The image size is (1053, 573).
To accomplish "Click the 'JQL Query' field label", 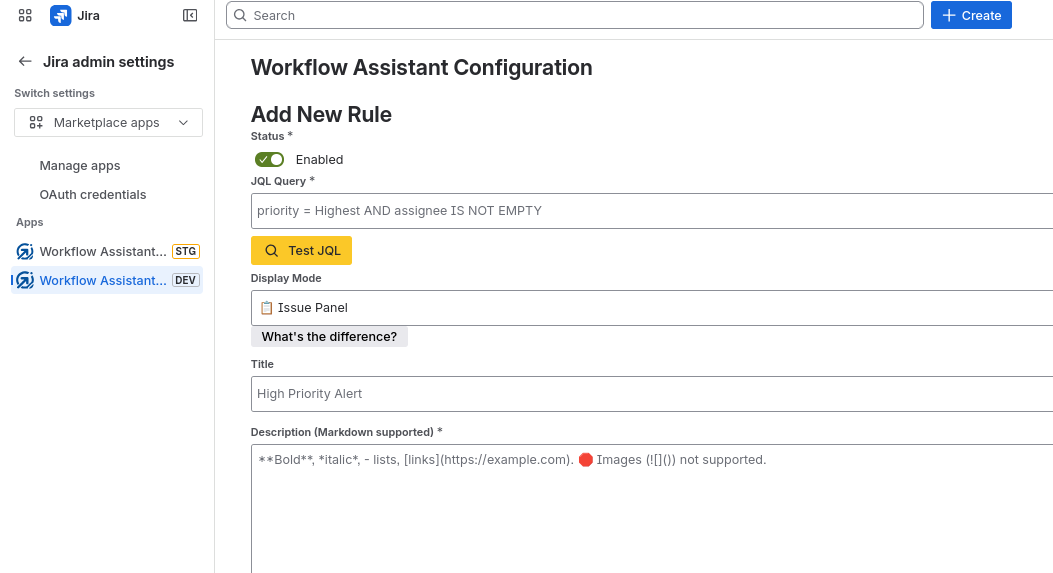I will [x=279, y=181].
